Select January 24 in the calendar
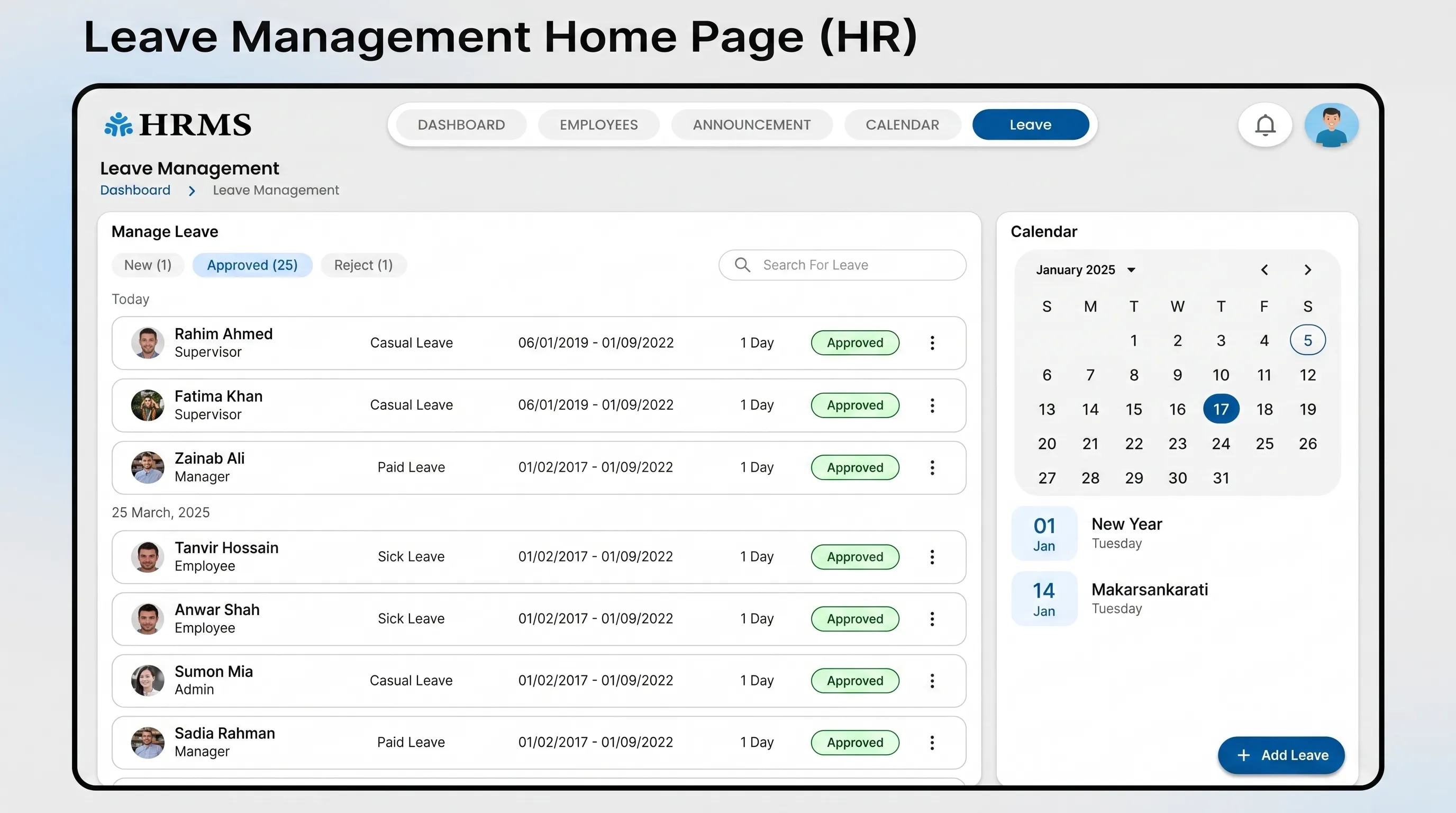 point(1221,443)
